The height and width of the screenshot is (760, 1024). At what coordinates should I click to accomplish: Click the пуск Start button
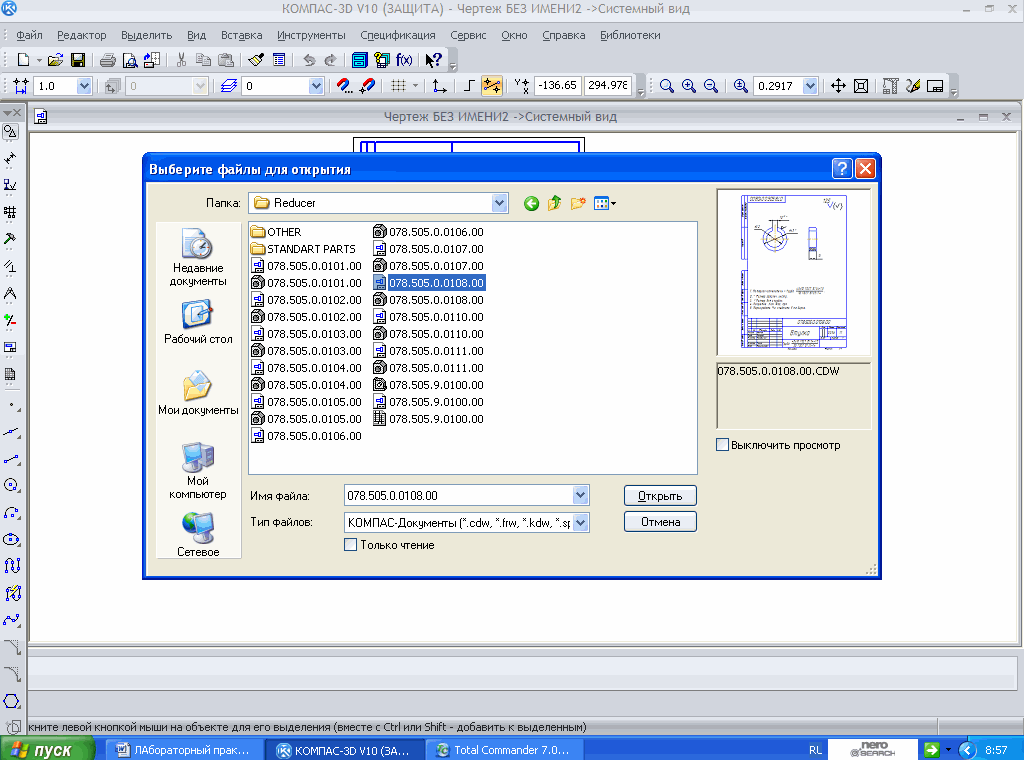coord(47,750)
